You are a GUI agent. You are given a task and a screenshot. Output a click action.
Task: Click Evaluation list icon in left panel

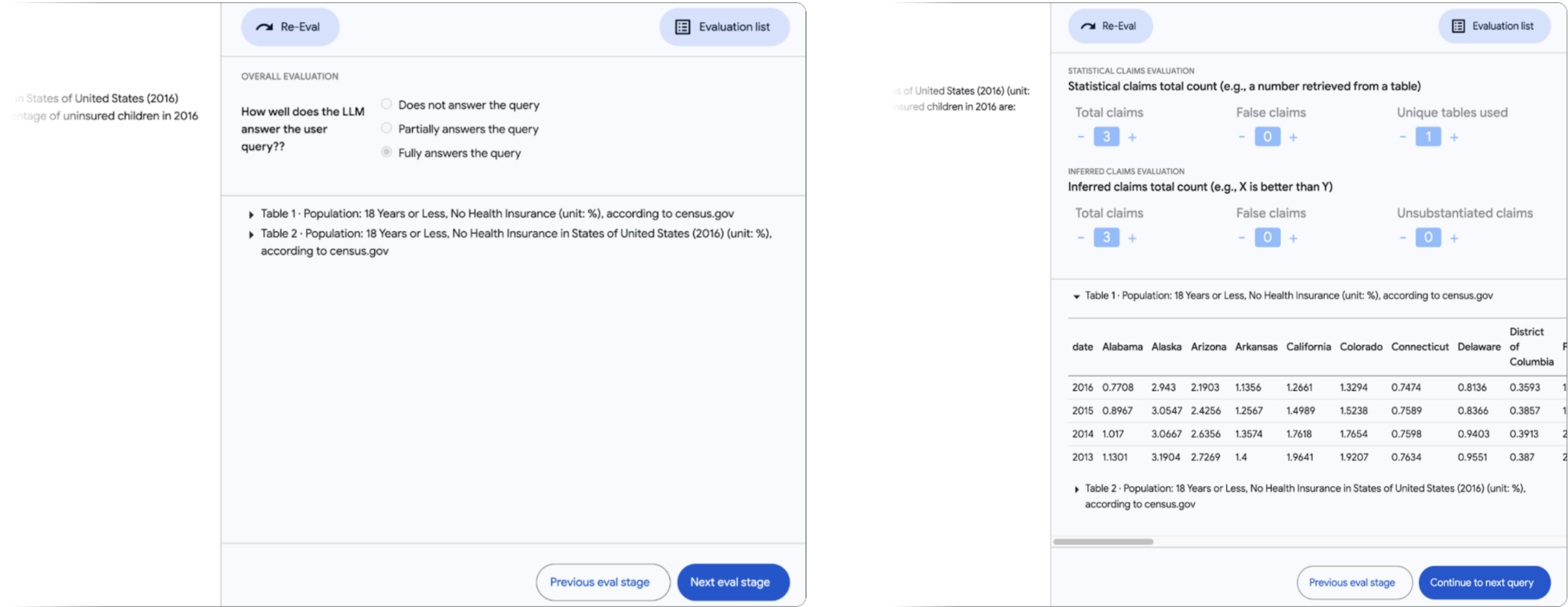682,27
